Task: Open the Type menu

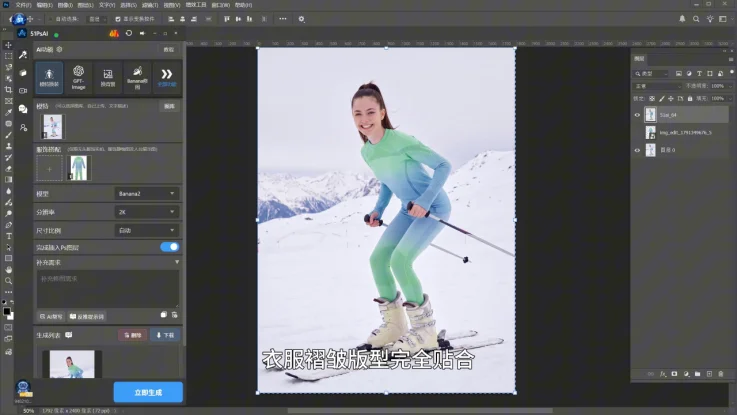Action: tap(107, 5)
